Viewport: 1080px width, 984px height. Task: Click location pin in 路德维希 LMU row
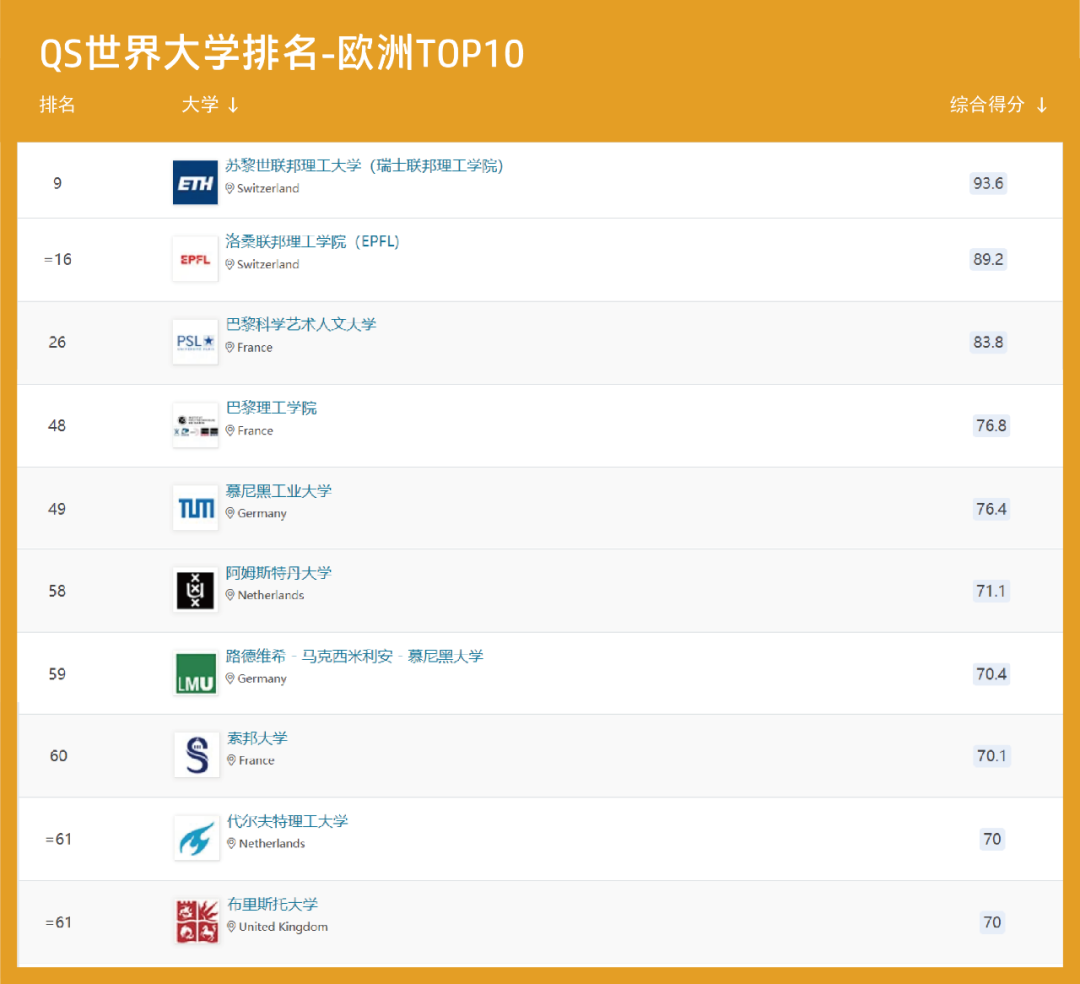tap(230, 678)
